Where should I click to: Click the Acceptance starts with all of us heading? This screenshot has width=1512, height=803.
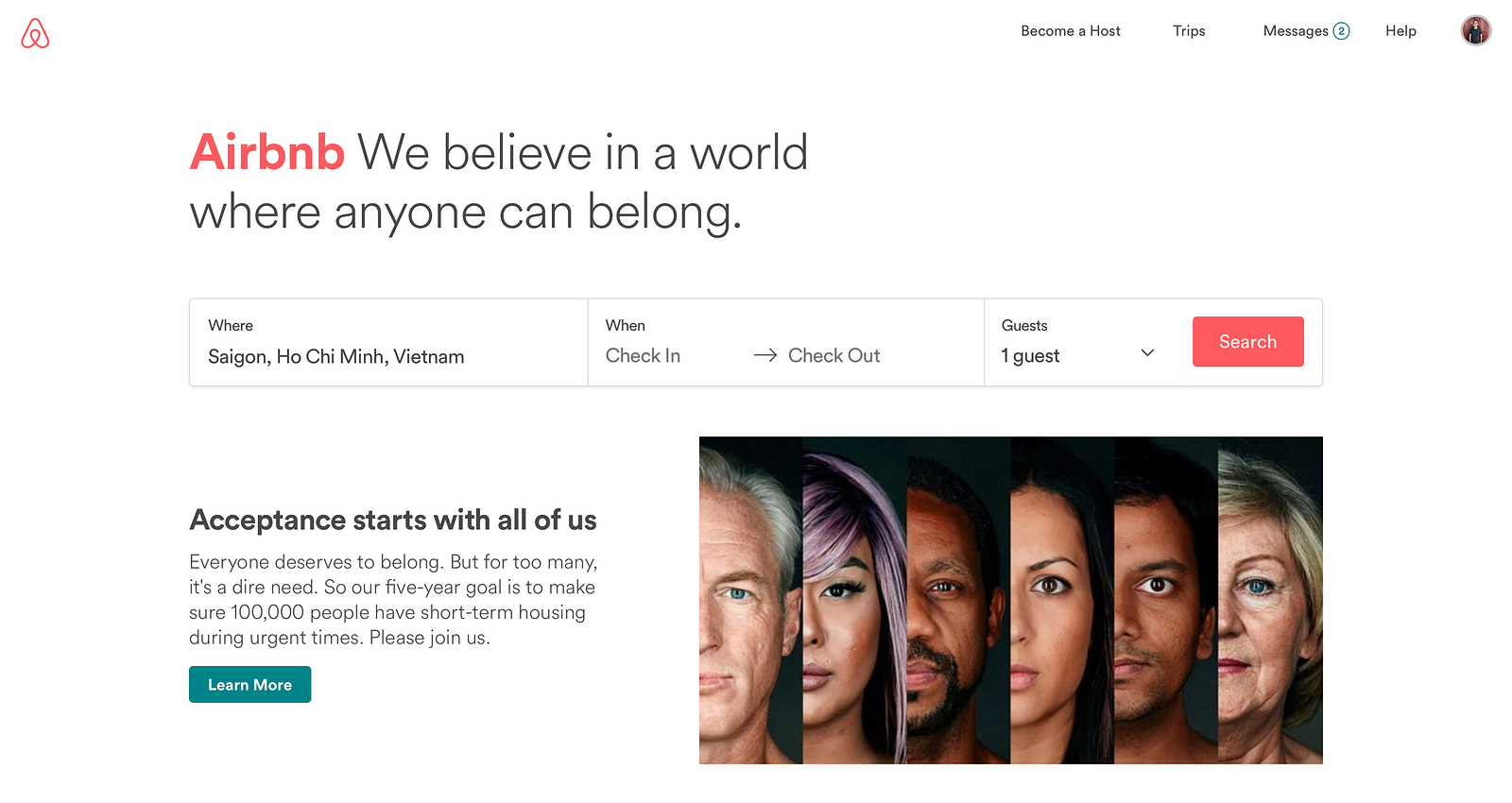(393, 521)
